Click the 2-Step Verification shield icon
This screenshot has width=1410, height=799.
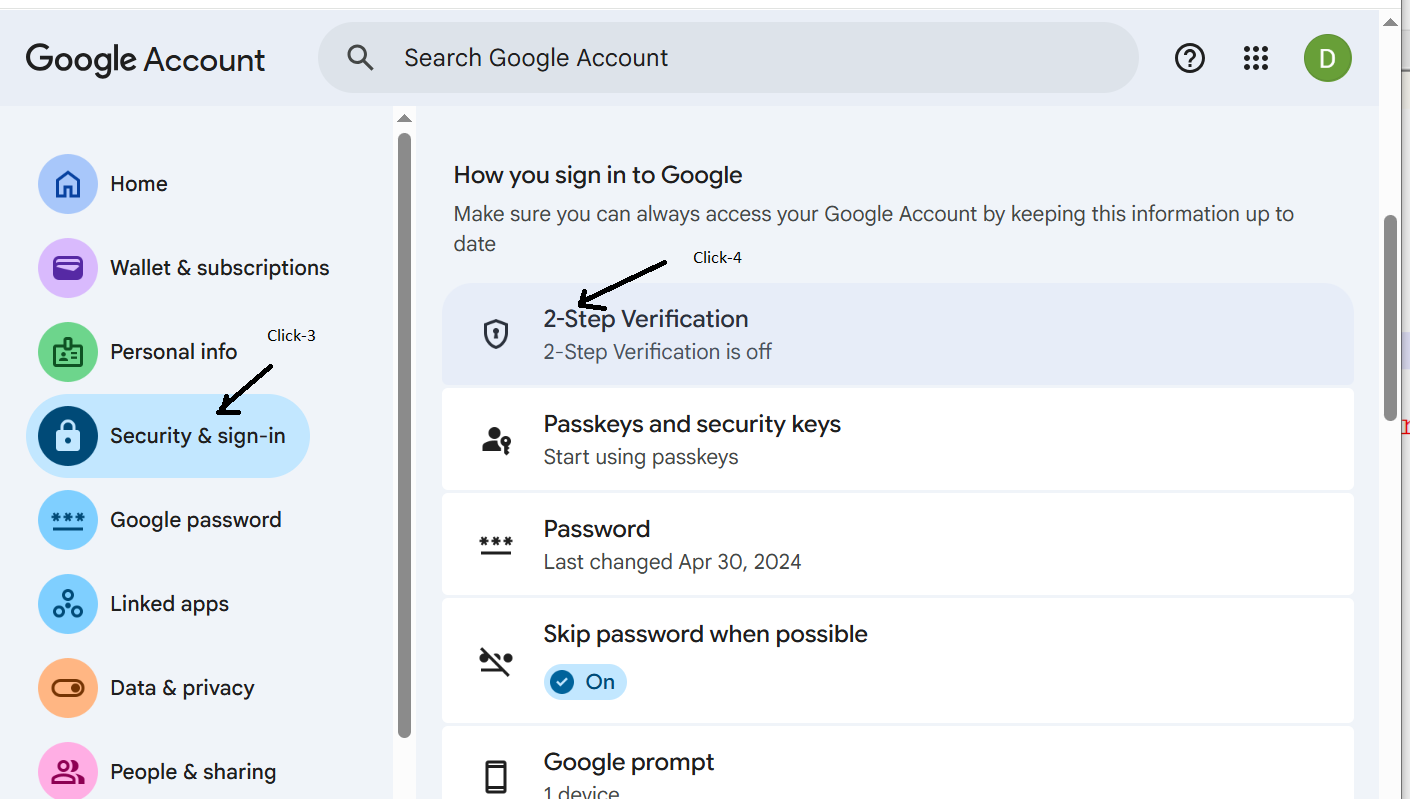tap(496, 334)
